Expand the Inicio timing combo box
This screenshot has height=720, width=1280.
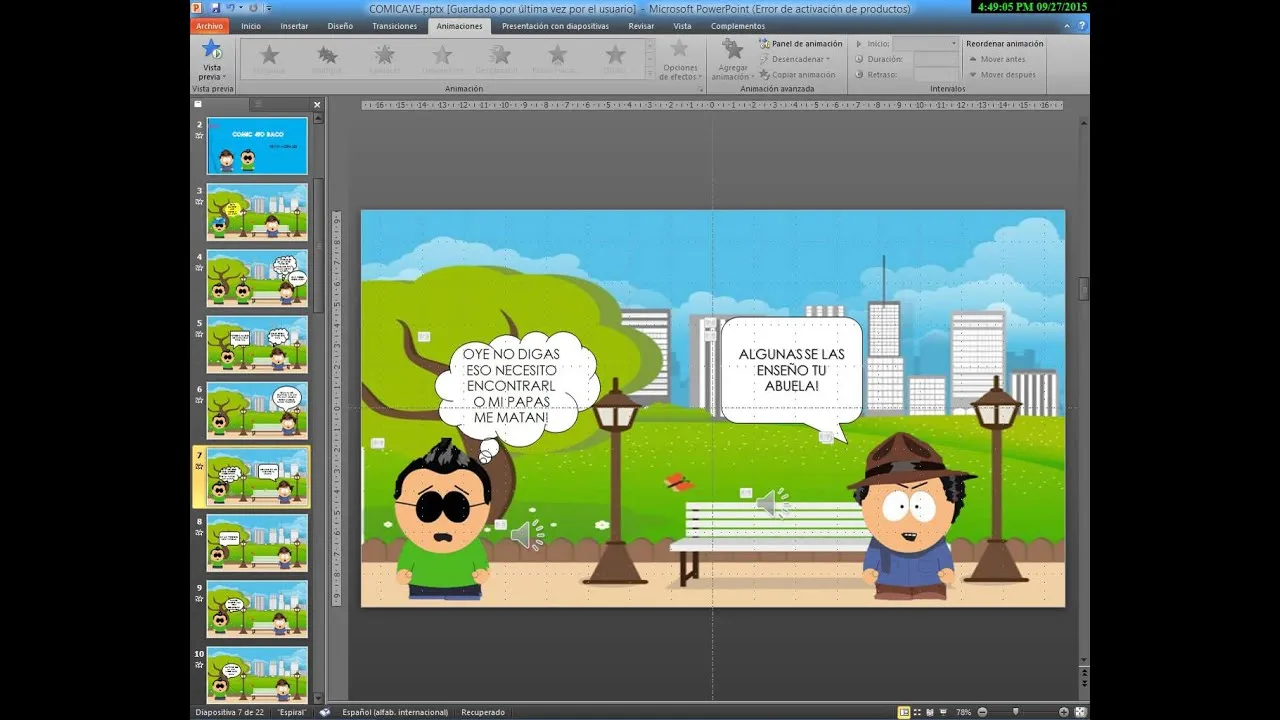pos(925,44)
